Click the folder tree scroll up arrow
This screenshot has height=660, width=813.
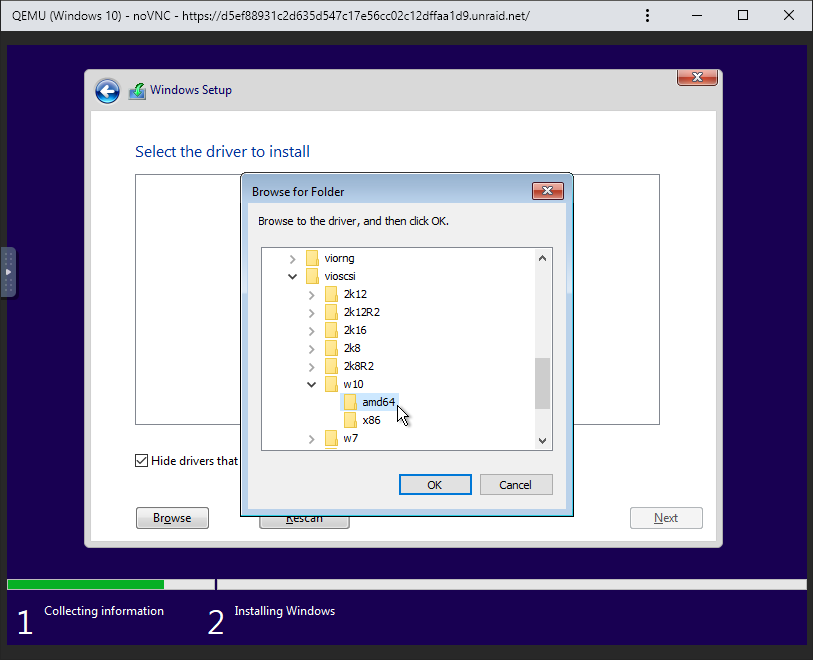pyautogui.click(x=542, y=258)
